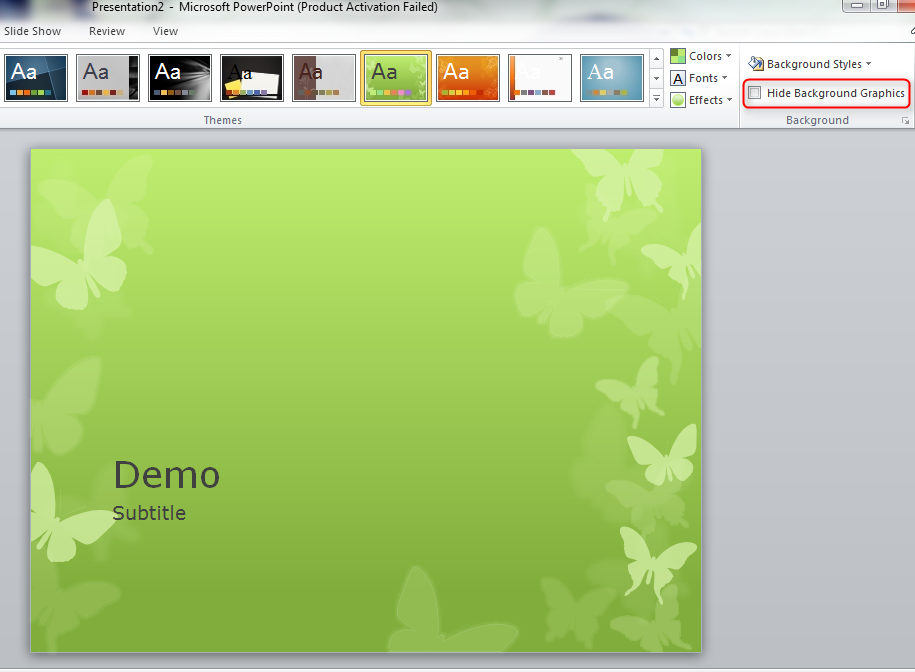Open the Colors dropdown

tap(701, 56)
